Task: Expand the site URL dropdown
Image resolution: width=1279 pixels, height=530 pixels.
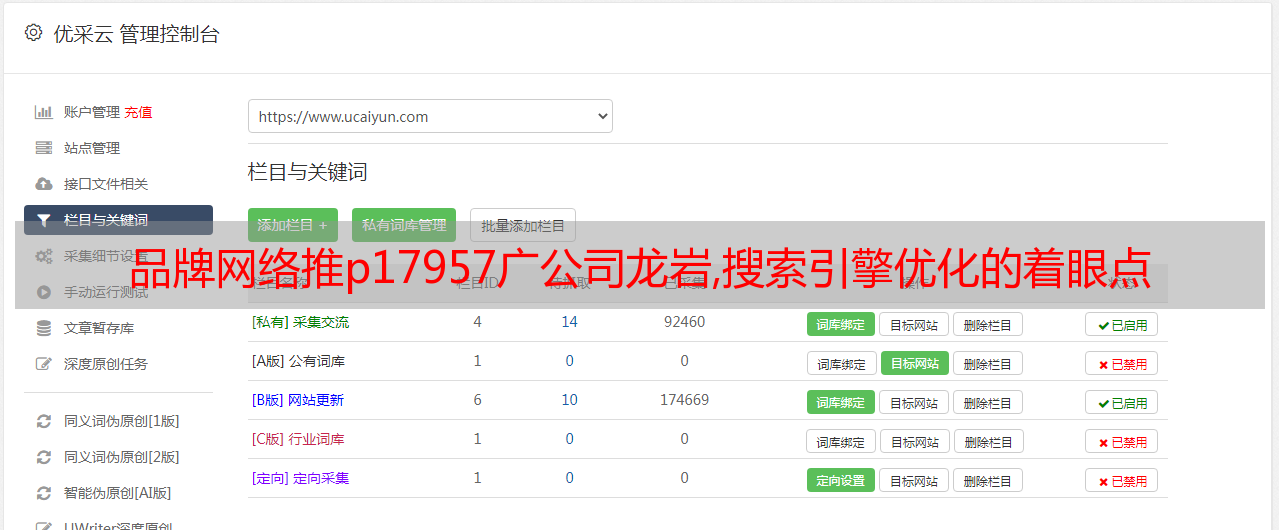Action: 430,116
